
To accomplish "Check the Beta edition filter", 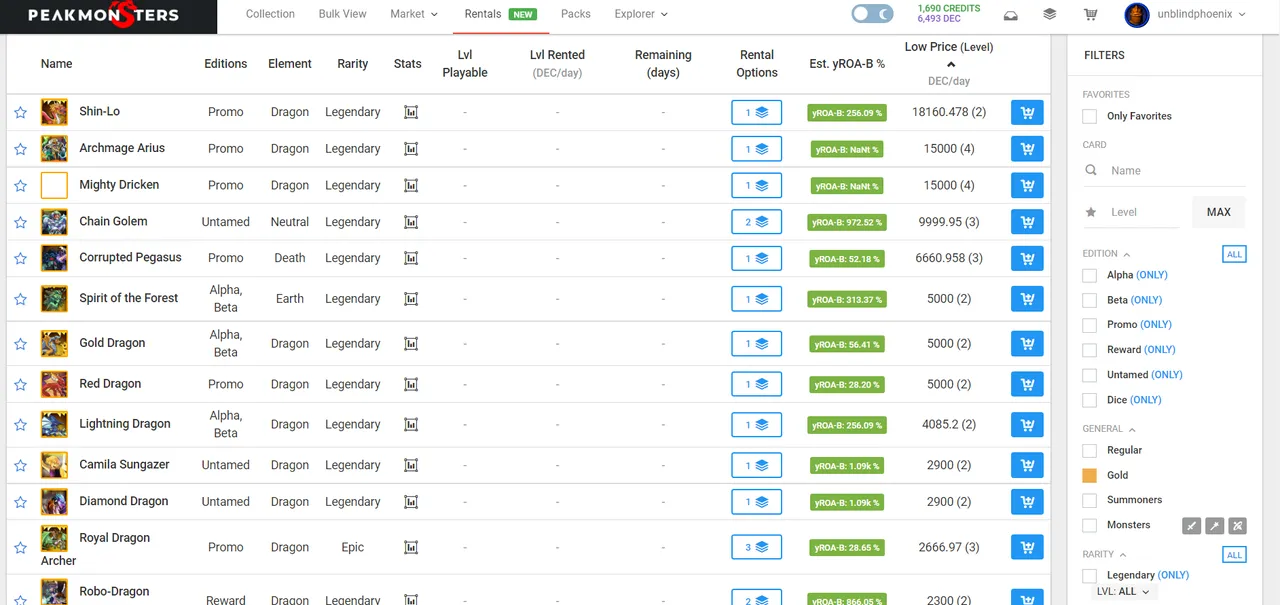I will click(x=1090, y=300).
